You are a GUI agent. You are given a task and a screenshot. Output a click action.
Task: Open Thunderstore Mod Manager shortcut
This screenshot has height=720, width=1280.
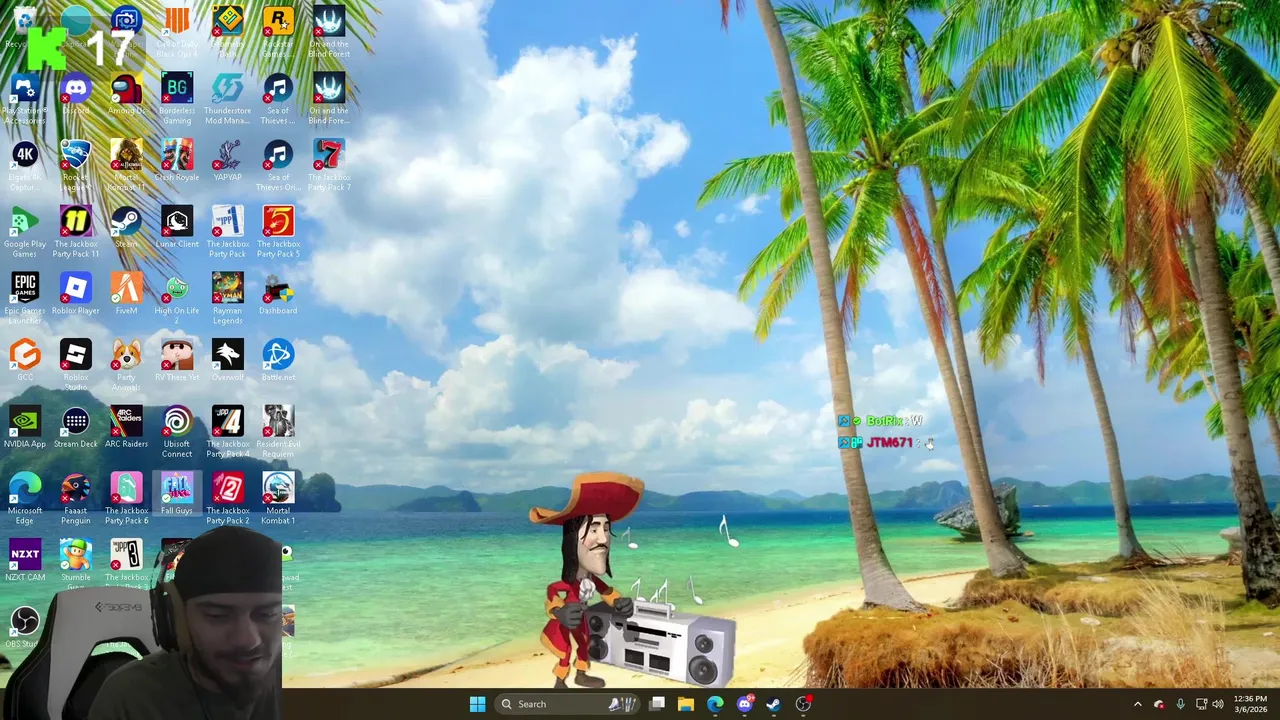[228, 98]
